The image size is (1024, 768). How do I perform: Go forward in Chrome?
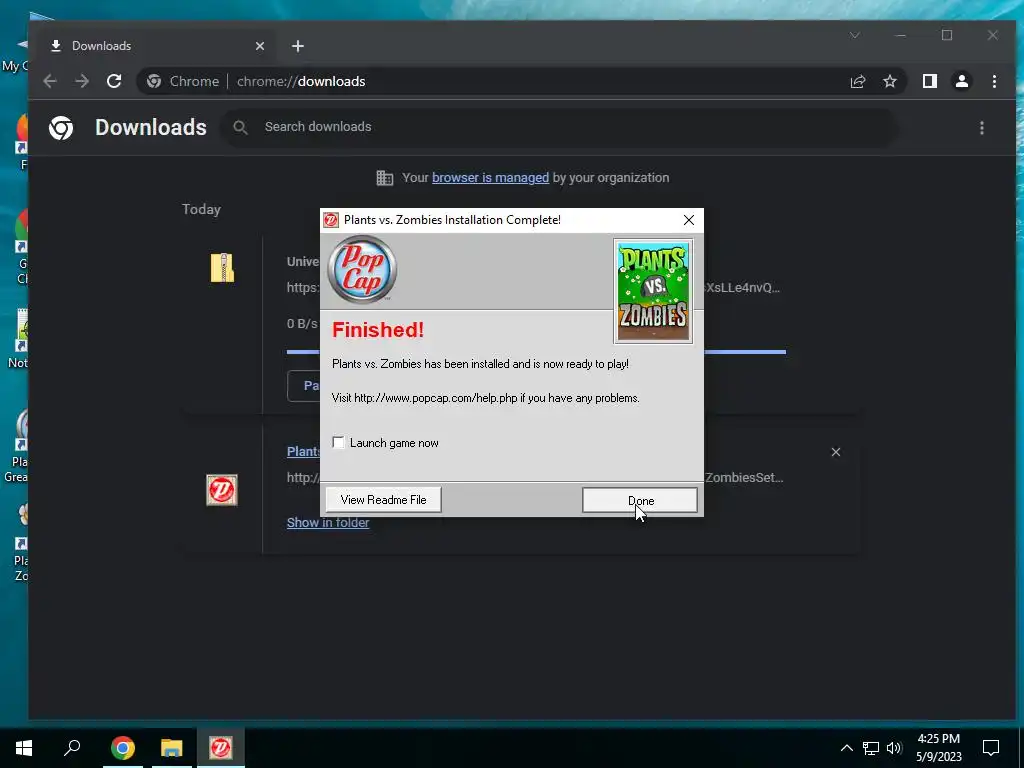(82, 81)
